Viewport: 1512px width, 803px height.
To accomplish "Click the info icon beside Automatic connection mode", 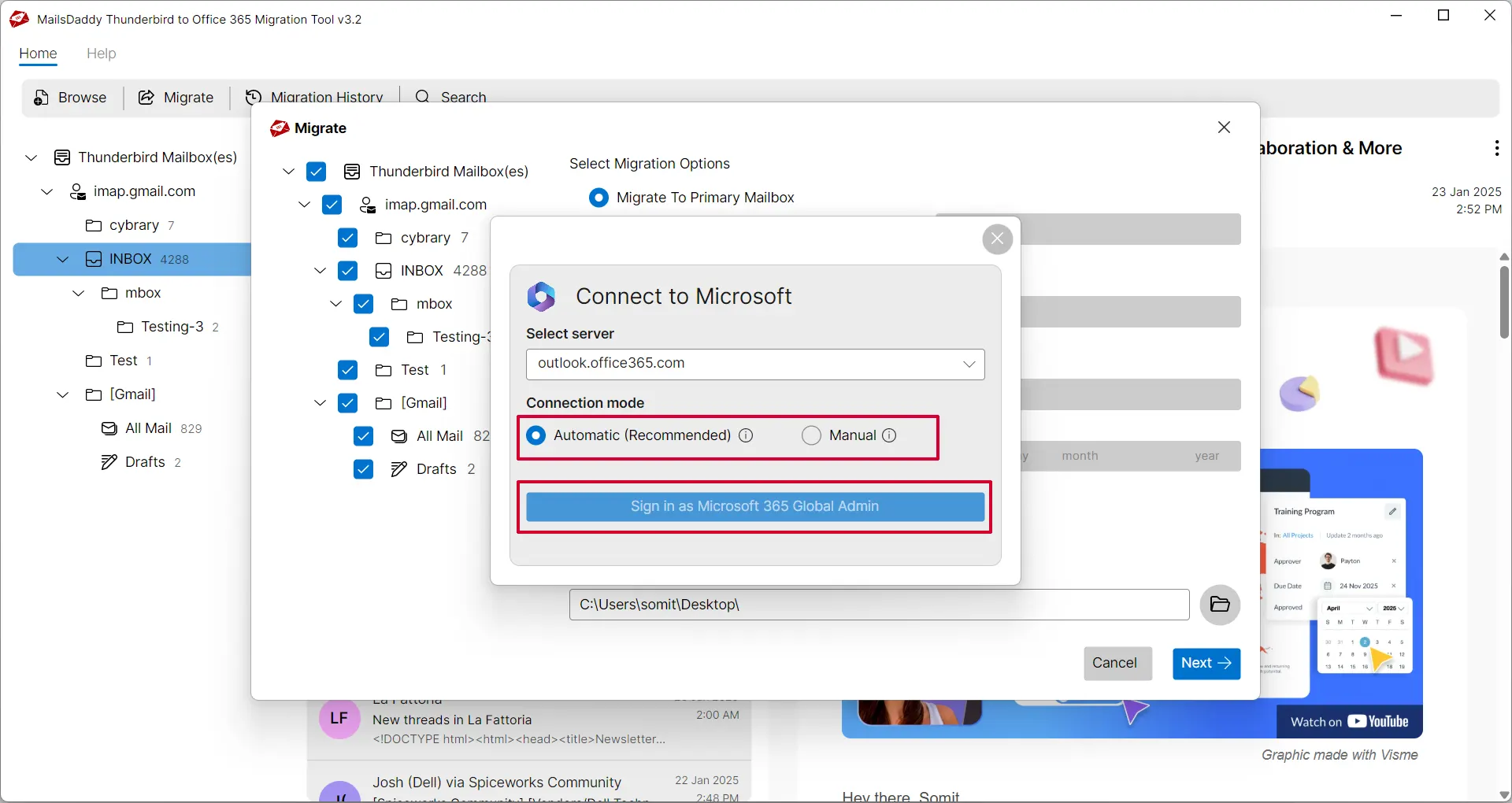I will (746, 435).
